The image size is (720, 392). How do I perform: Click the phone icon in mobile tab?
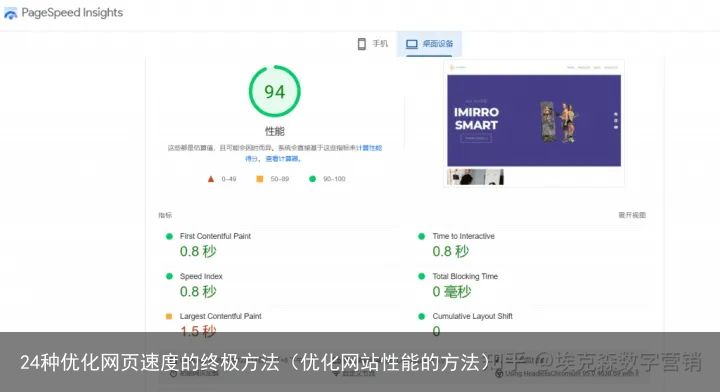(x=361, y=44)
